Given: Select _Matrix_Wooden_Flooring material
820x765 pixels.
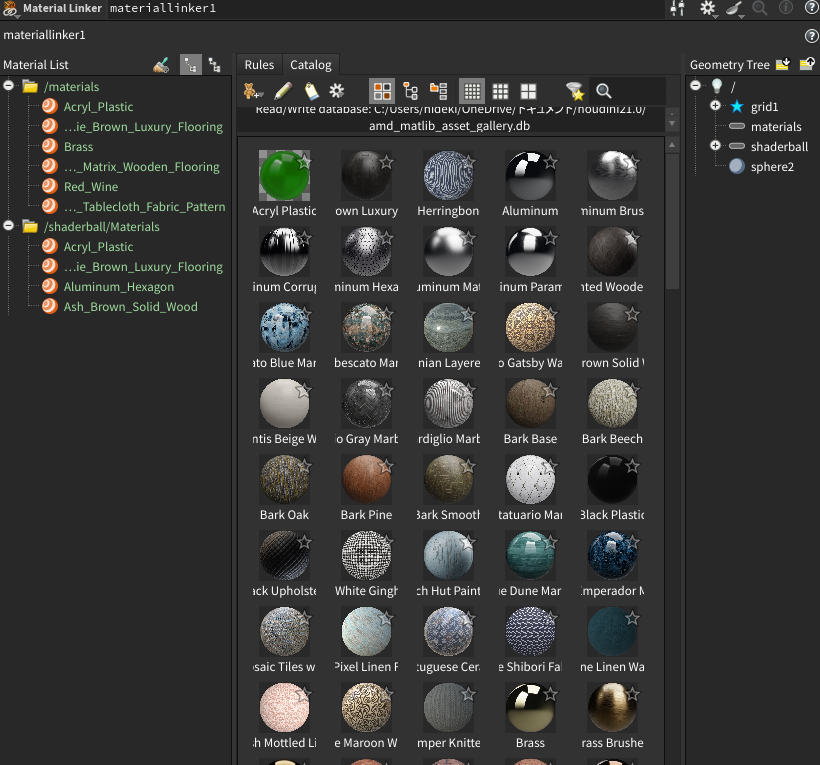Looking at the screenshot, I should (x=142, y=167).
